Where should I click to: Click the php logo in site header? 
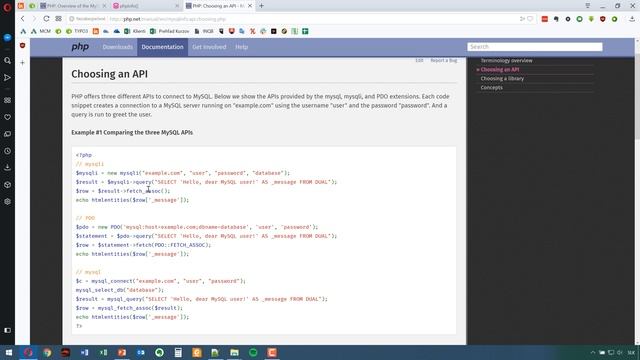coord(80,47)
